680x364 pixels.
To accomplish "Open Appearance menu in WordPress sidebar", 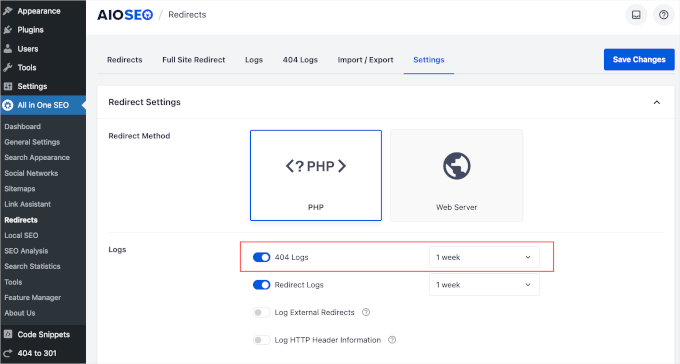I will point(39,11).
